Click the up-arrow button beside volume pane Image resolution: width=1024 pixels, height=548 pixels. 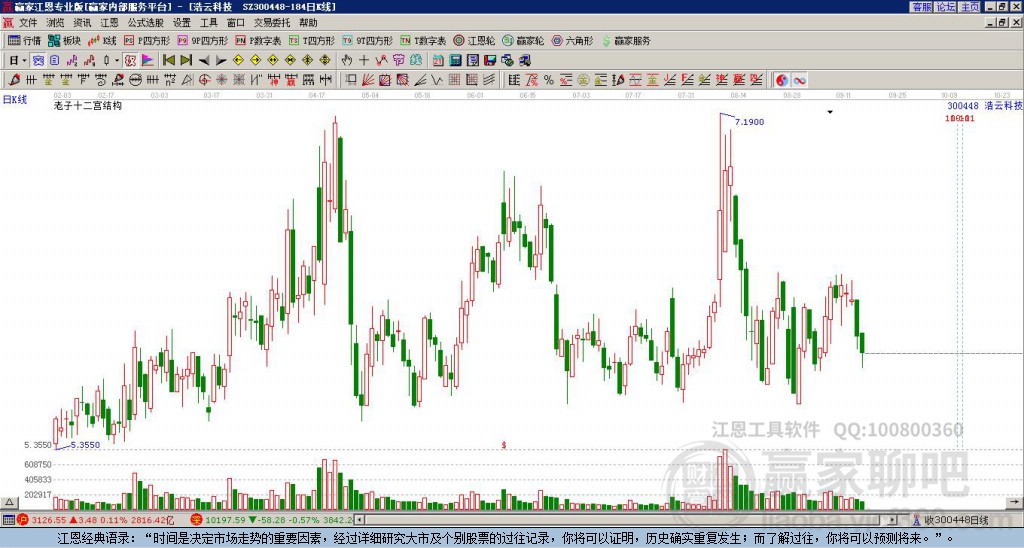(x=9, y=502)
